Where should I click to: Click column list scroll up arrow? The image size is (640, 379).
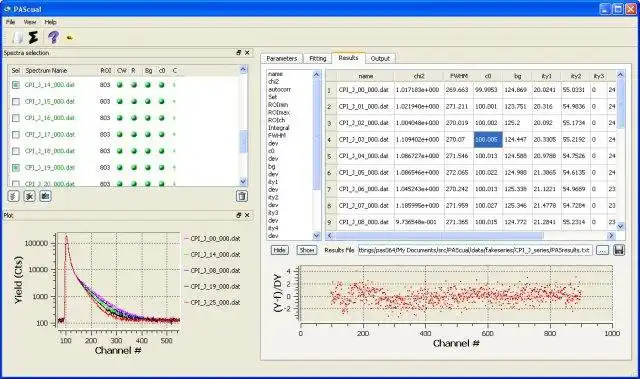pyautogui.click(x=316, y=74)
